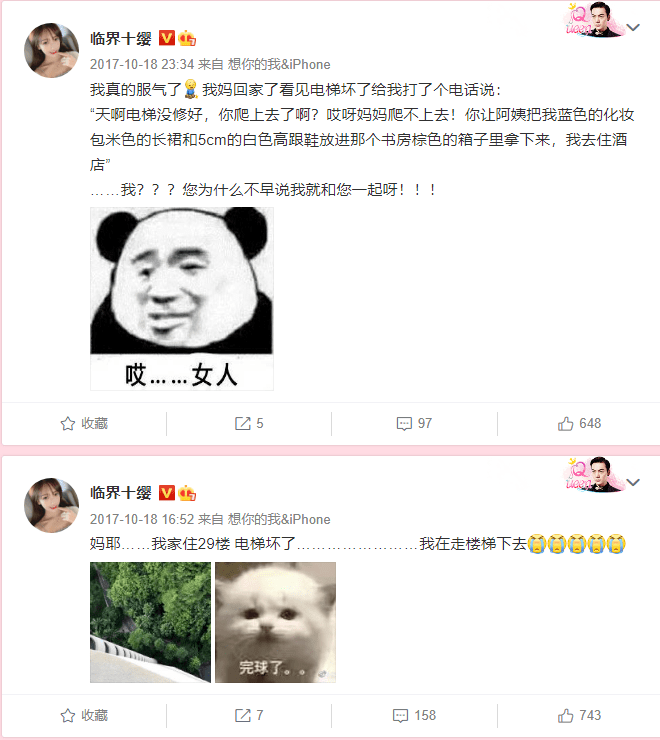Favorite the second post via star icon
This screenshot has width=660, height=740.
pyautogui.click(x=84, y=715)
